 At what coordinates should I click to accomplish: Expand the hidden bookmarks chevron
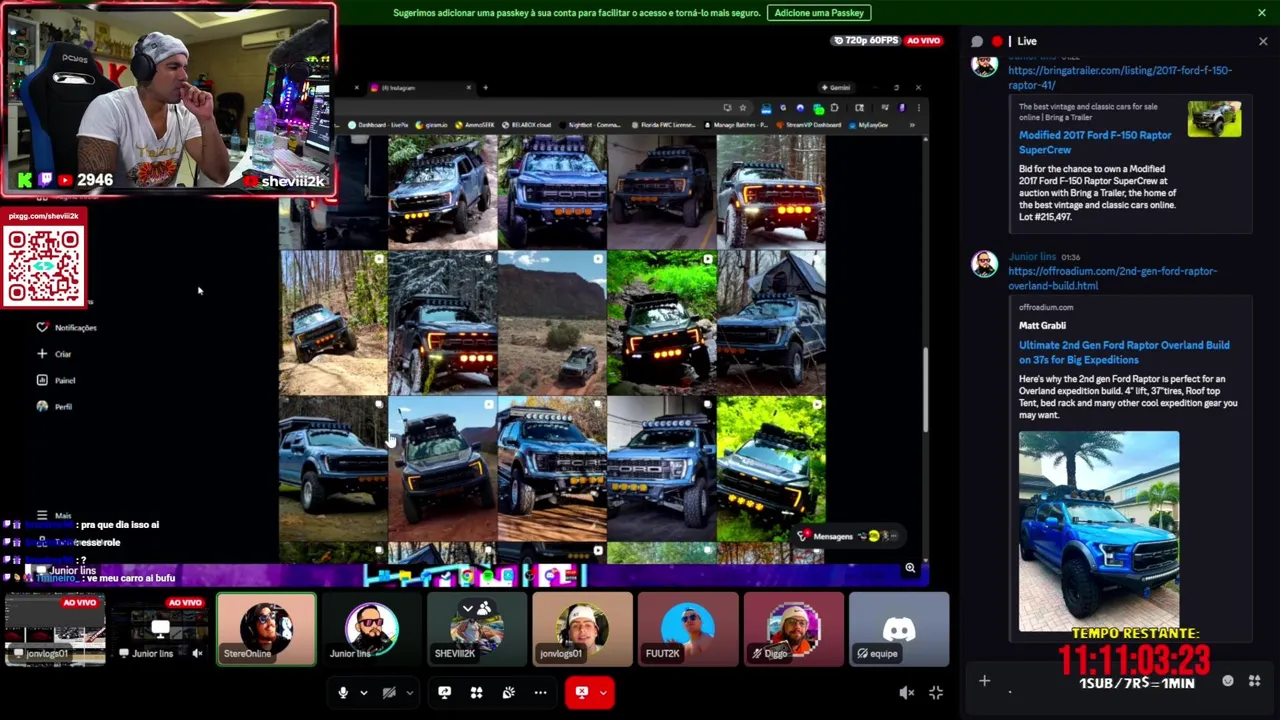[911, 125]
